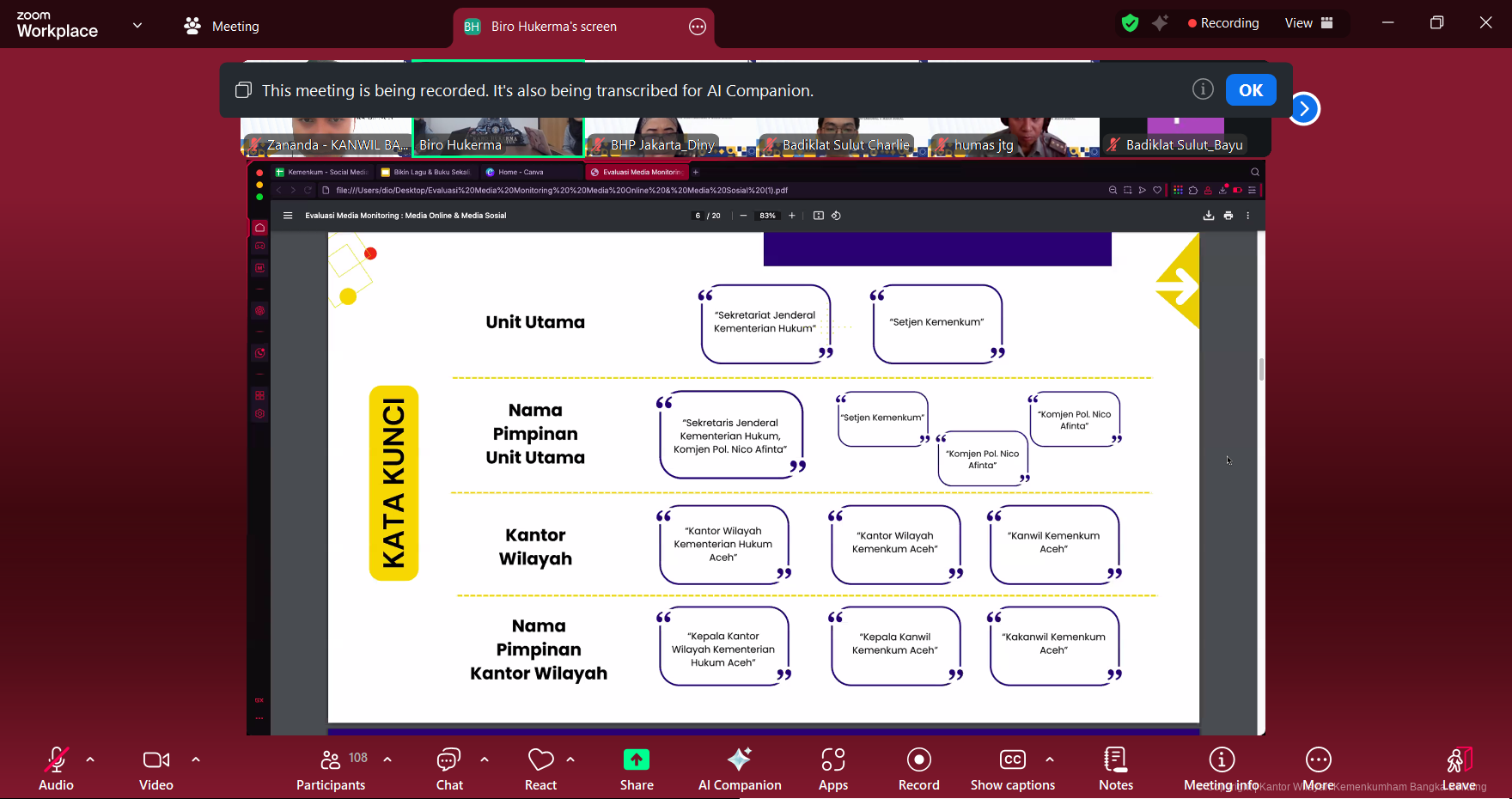Viewport: 1512px width, 799px height.
Task: Open the Zoom Workplace dropdown chevron
Action: click(x=137, y=26)
